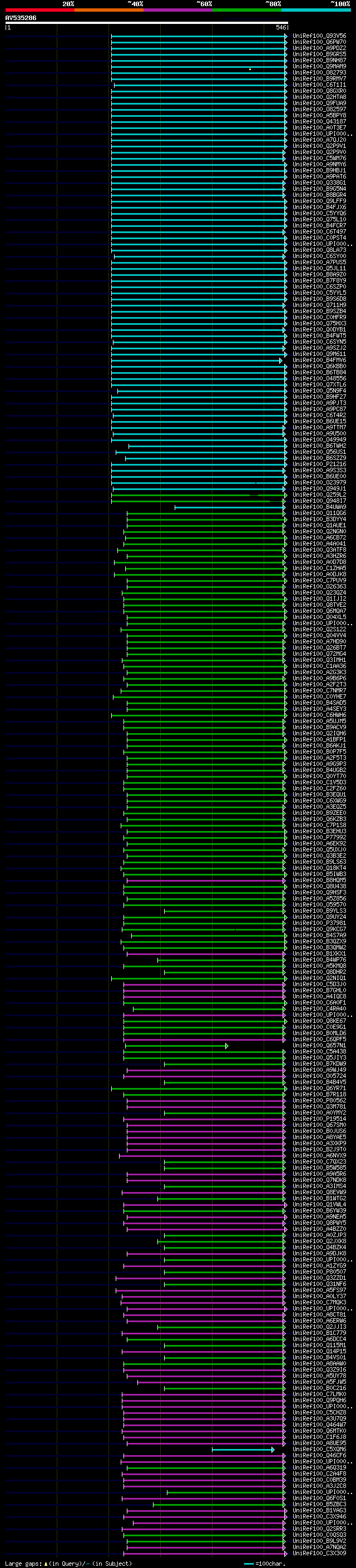Click the purple ~60% identity legend bar
The height and width of the screenshot is (1568, 356).
177,11
